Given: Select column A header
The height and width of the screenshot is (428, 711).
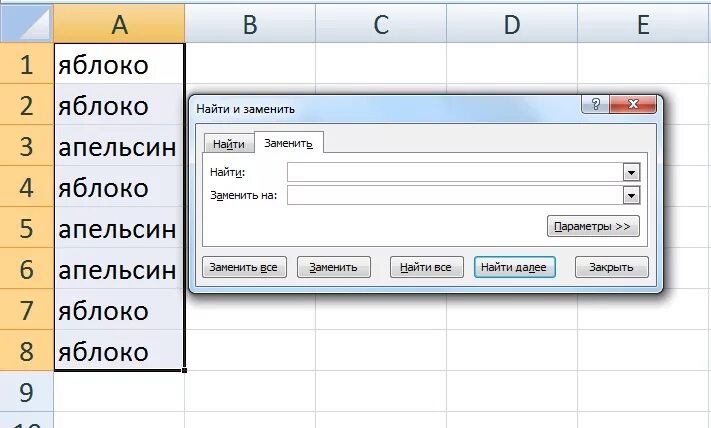Looking at the screenshot, I should tap(119, 24).
